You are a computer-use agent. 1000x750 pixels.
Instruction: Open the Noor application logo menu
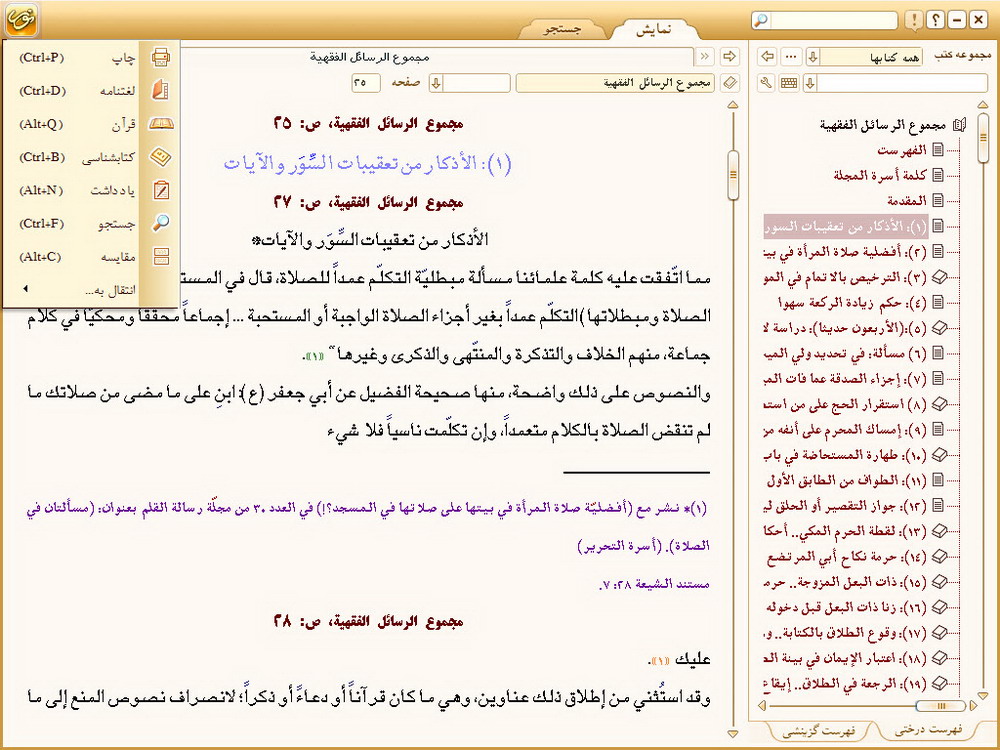click(x=21, y=20)
